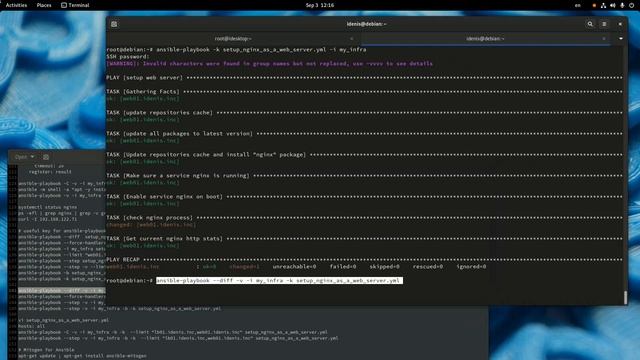Close the terminal window
Image resolution: width=640 pixels, height=360 pixels.
point(620,24)
